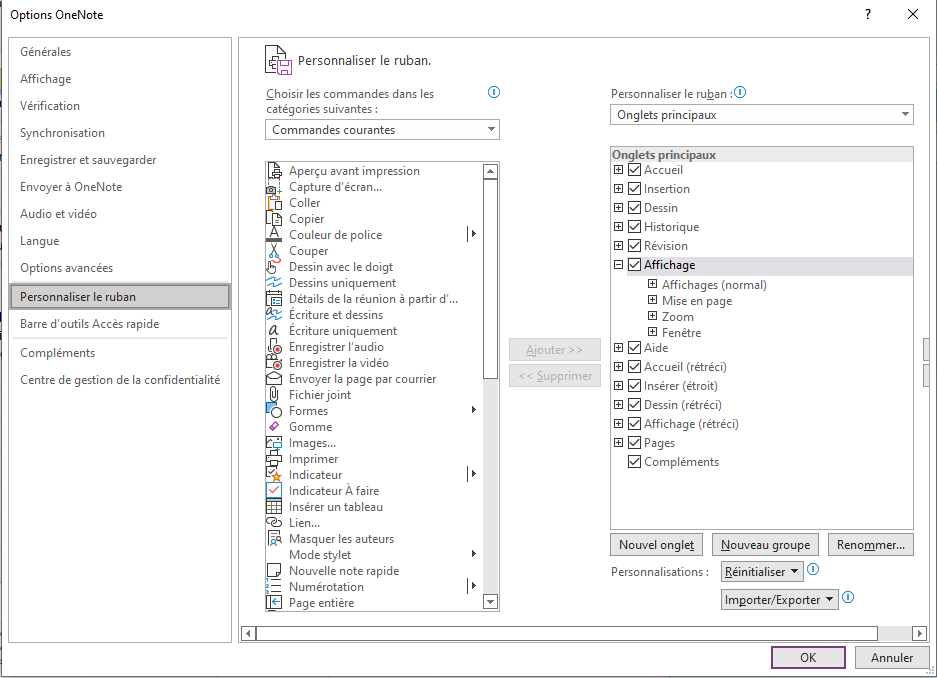Uncheck the Accueil tab checkbox
The width and height of the screenshot is (937, 678).
pos(635,170)
